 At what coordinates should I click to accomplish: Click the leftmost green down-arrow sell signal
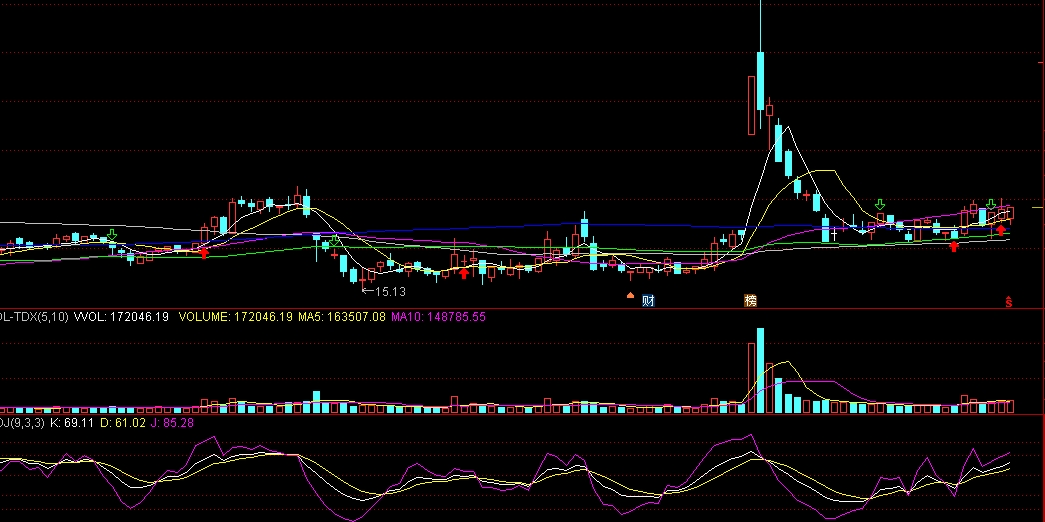113,235
